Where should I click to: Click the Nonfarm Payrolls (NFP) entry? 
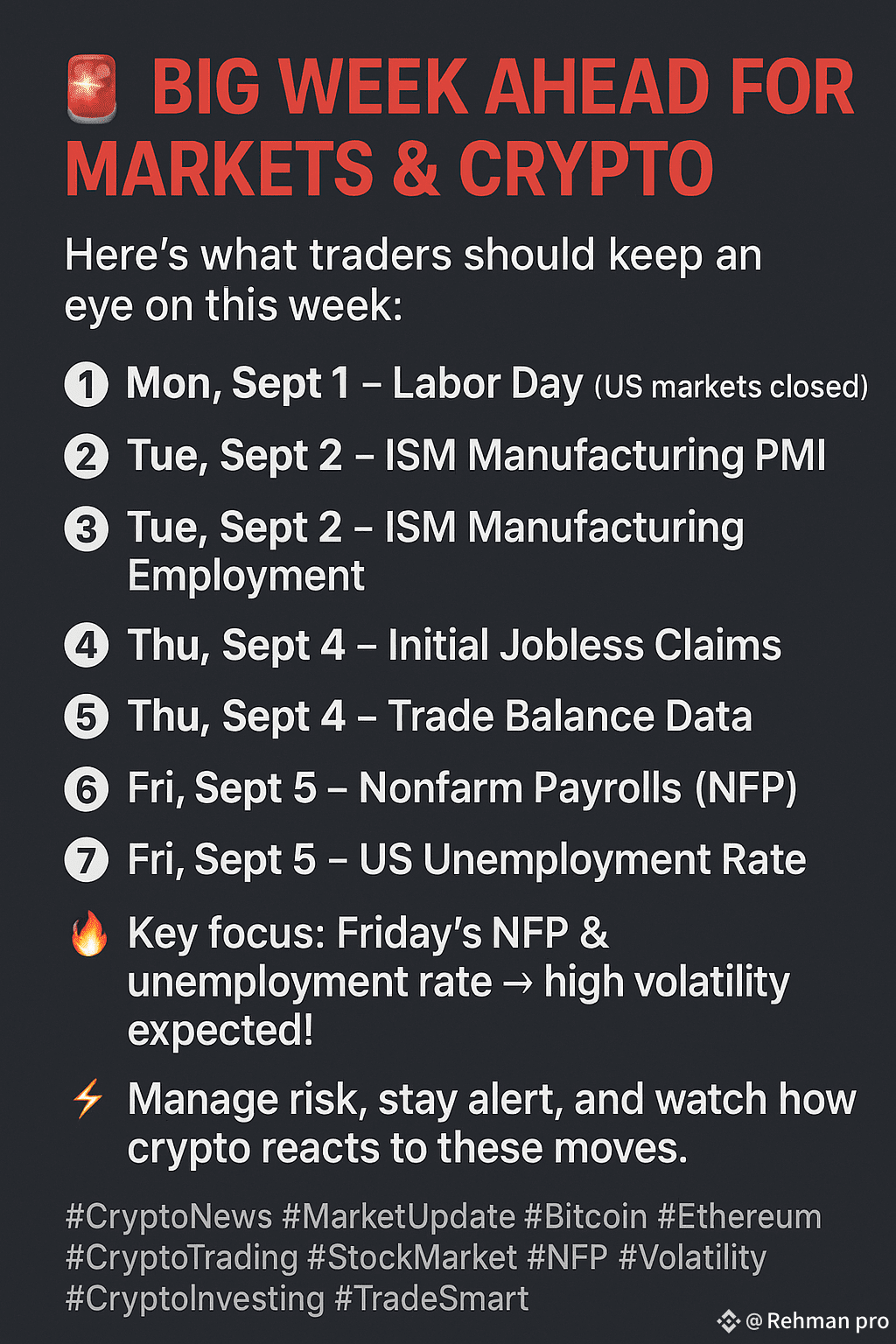[462, 788]
